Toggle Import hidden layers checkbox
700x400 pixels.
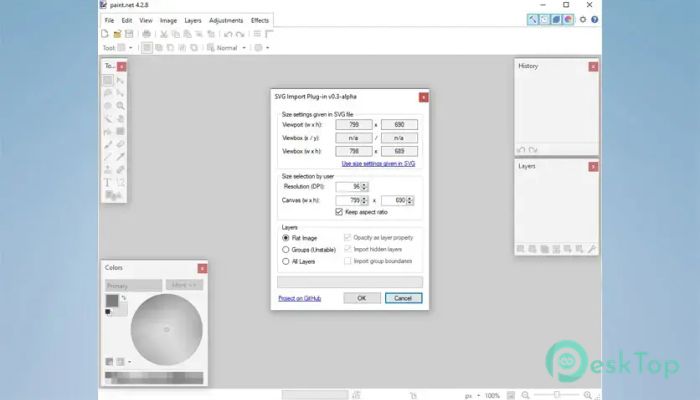(x=347, y=249)
